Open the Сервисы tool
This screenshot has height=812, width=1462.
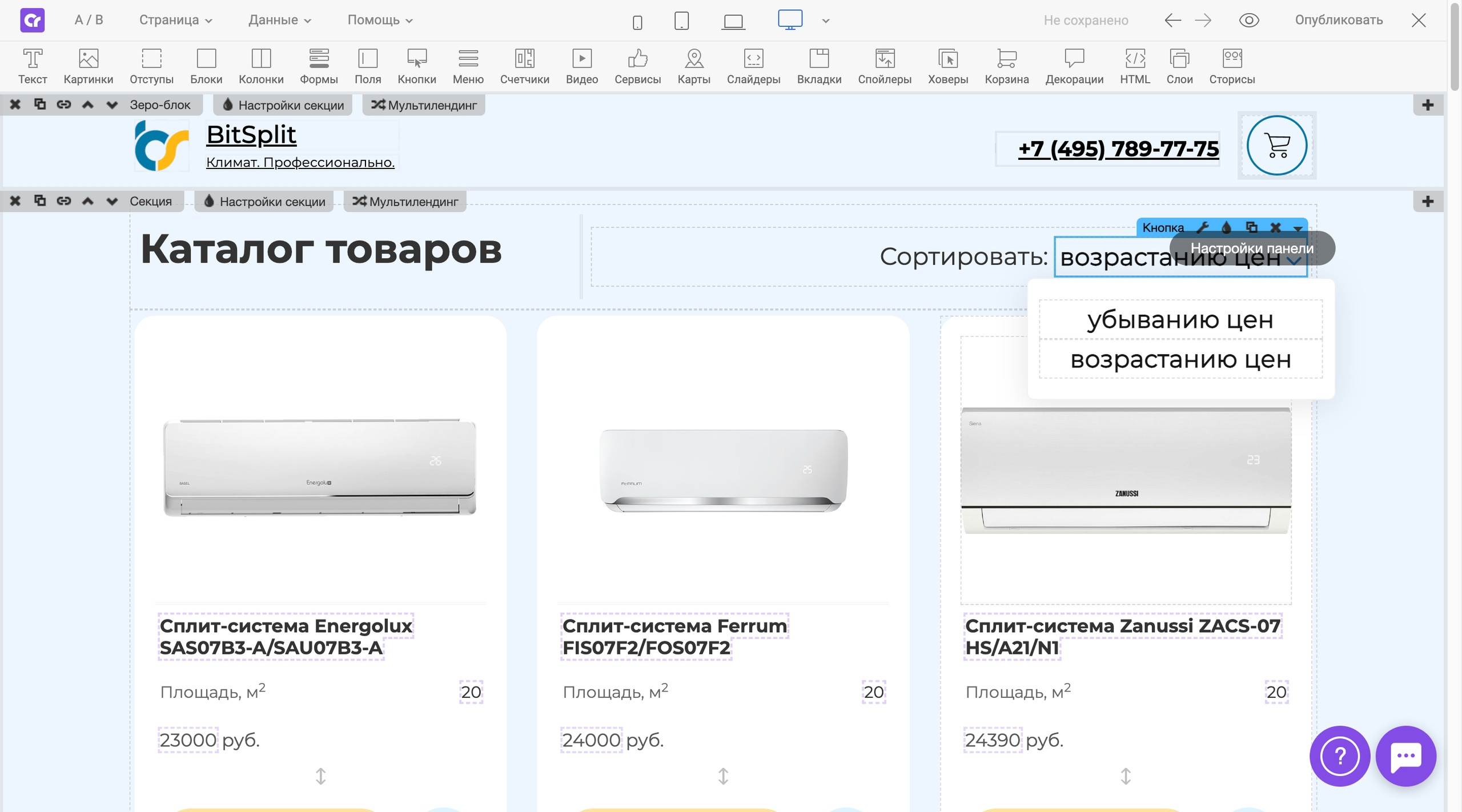point(638,66)
